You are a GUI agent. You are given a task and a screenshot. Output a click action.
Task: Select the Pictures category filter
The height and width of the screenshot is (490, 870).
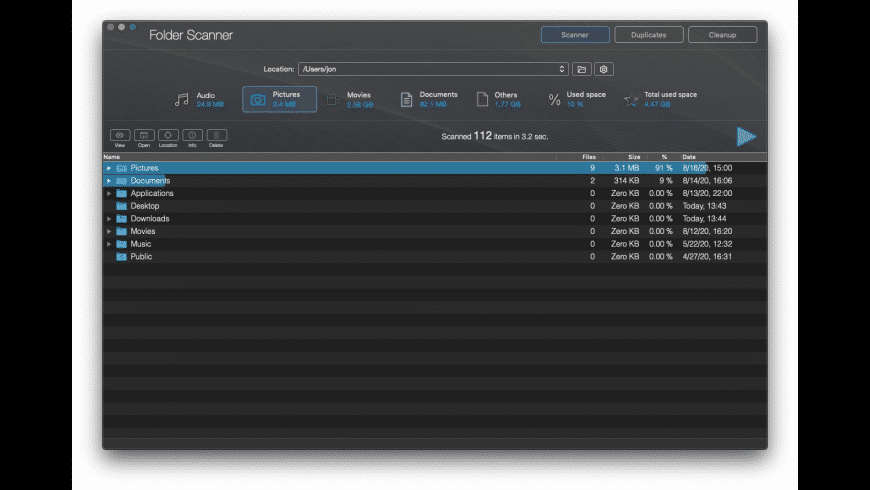(x=279, y=99)
